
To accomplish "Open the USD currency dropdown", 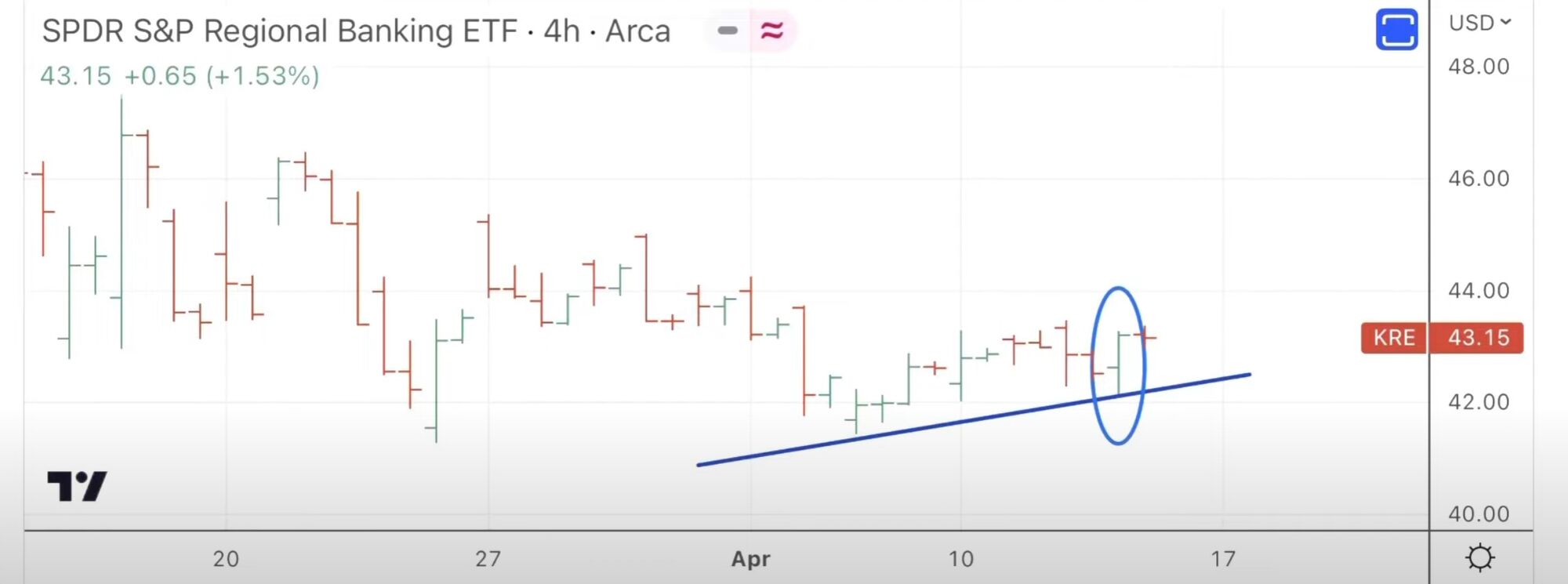I will click(1479, 23).
